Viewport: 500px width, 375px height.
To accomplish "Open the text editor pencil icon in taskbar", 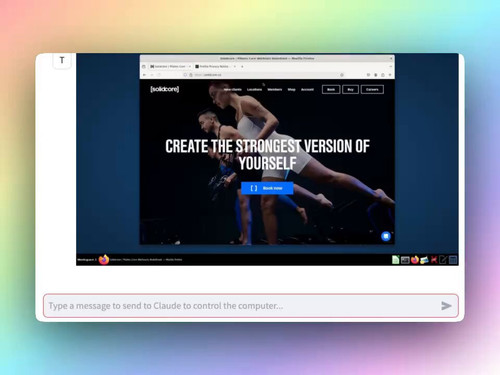I will tap(443, 260).
